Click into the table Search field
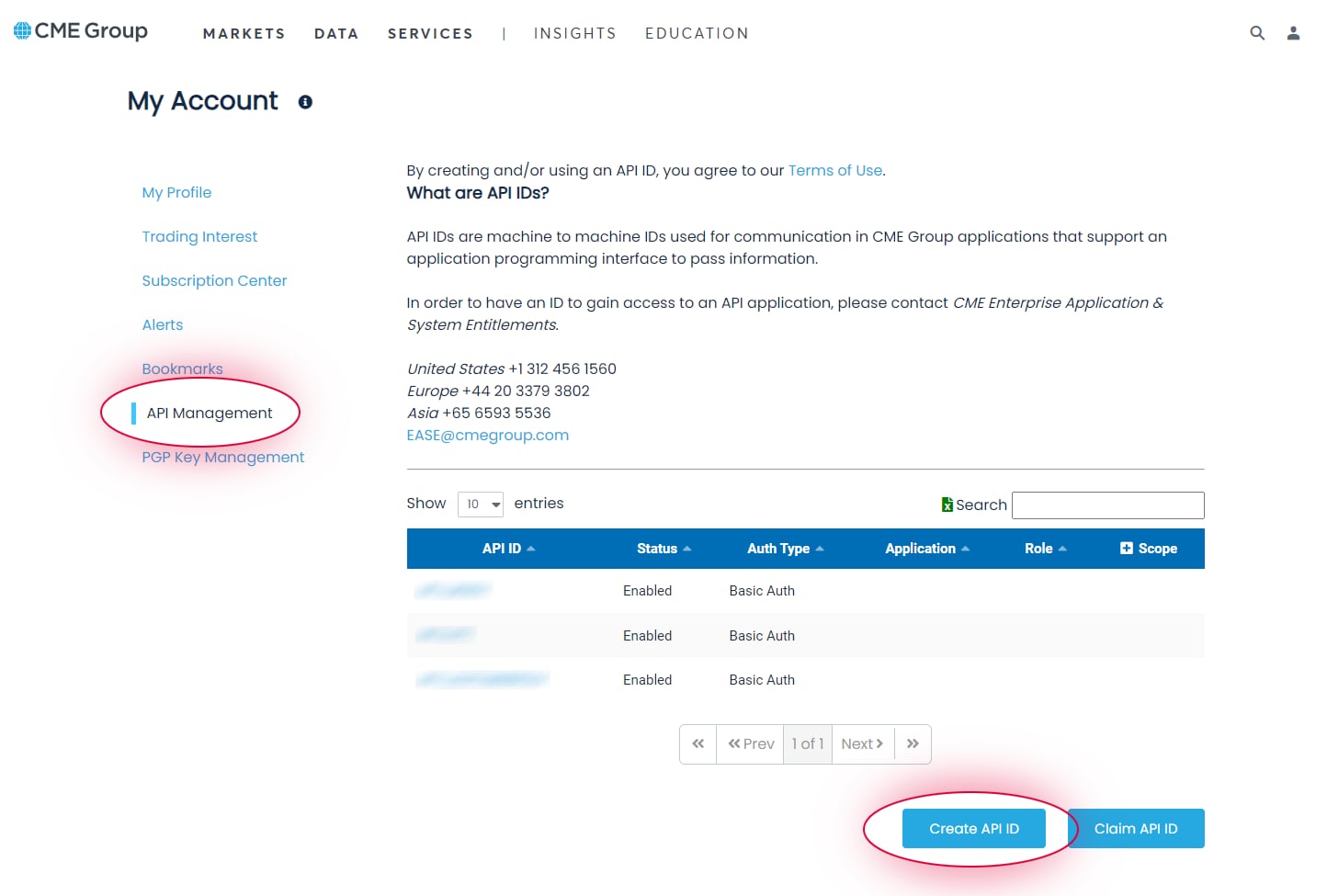This screenshot has height=896, width=1327. (x=1107, y=505)
